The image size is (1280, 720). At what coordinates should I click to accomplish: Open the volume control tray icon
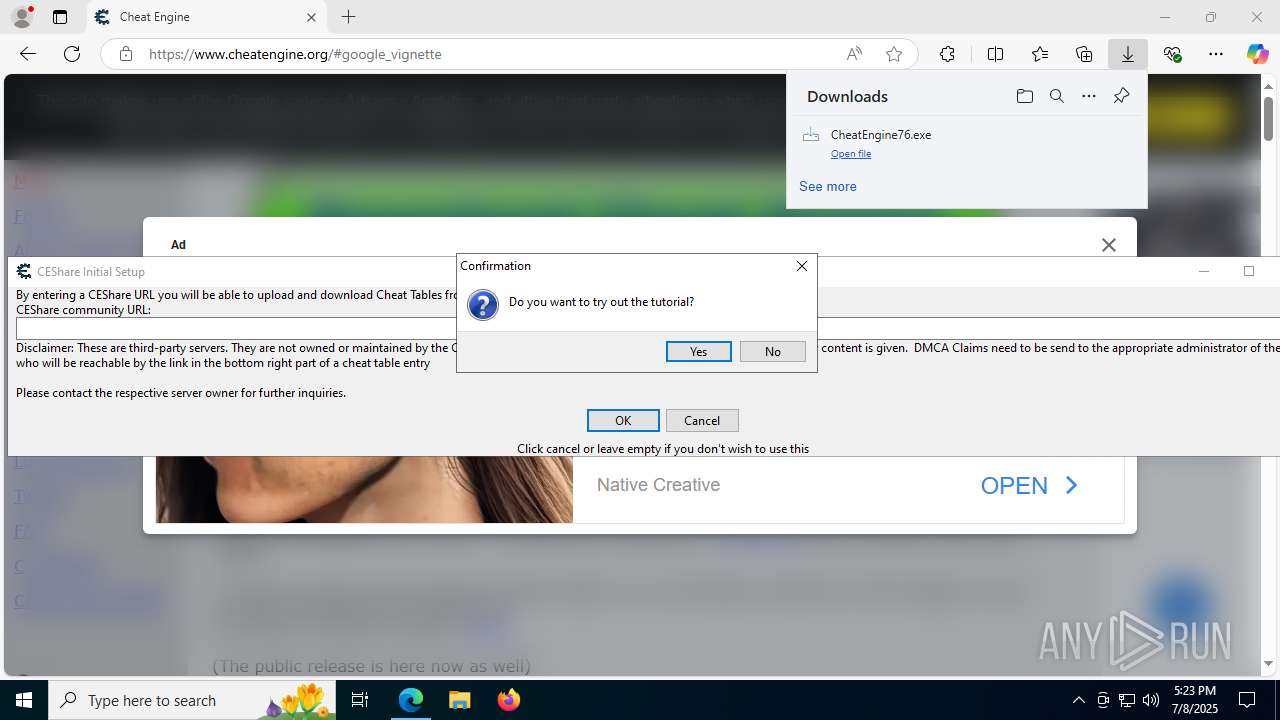pyautogui.click(x=1151, y=700)
